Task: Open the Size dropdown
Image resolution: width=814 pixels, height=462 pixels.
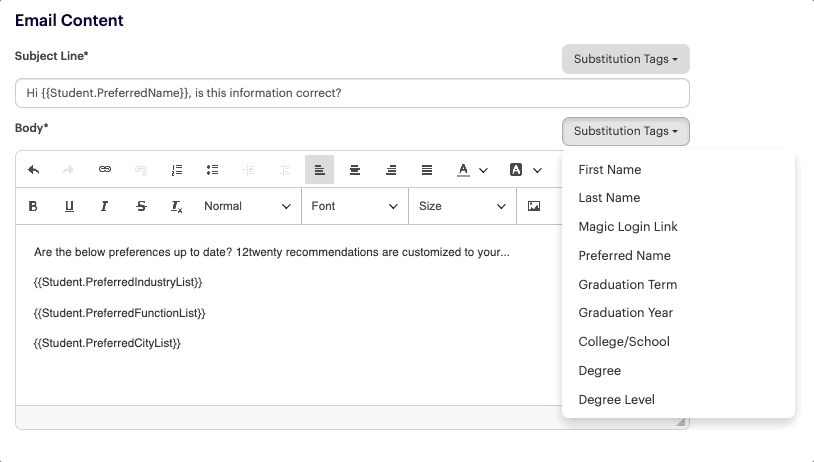Action: (462, 206)
